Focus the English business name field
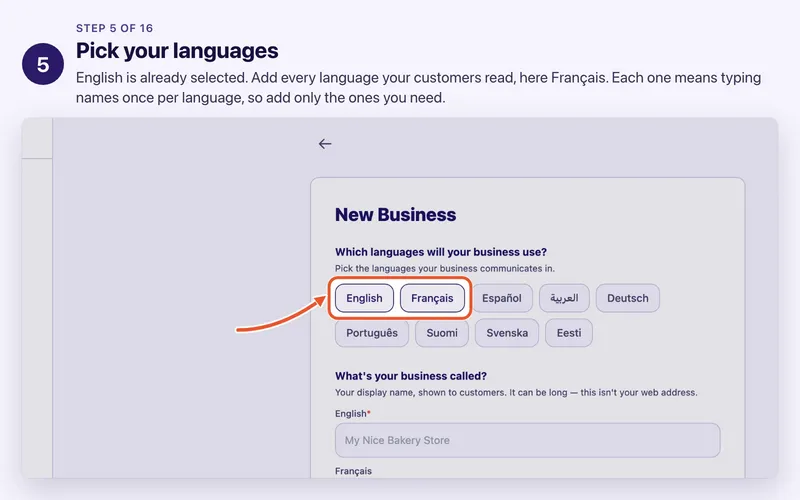The width and height of the screenshot is (800, 500). (x=528, y=440)
